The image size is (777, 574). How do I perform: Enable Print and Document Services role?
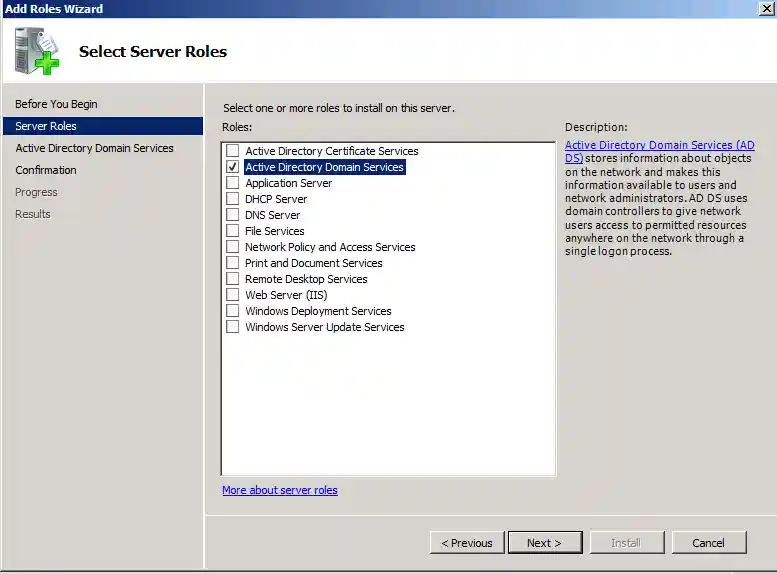pos(232,263)
